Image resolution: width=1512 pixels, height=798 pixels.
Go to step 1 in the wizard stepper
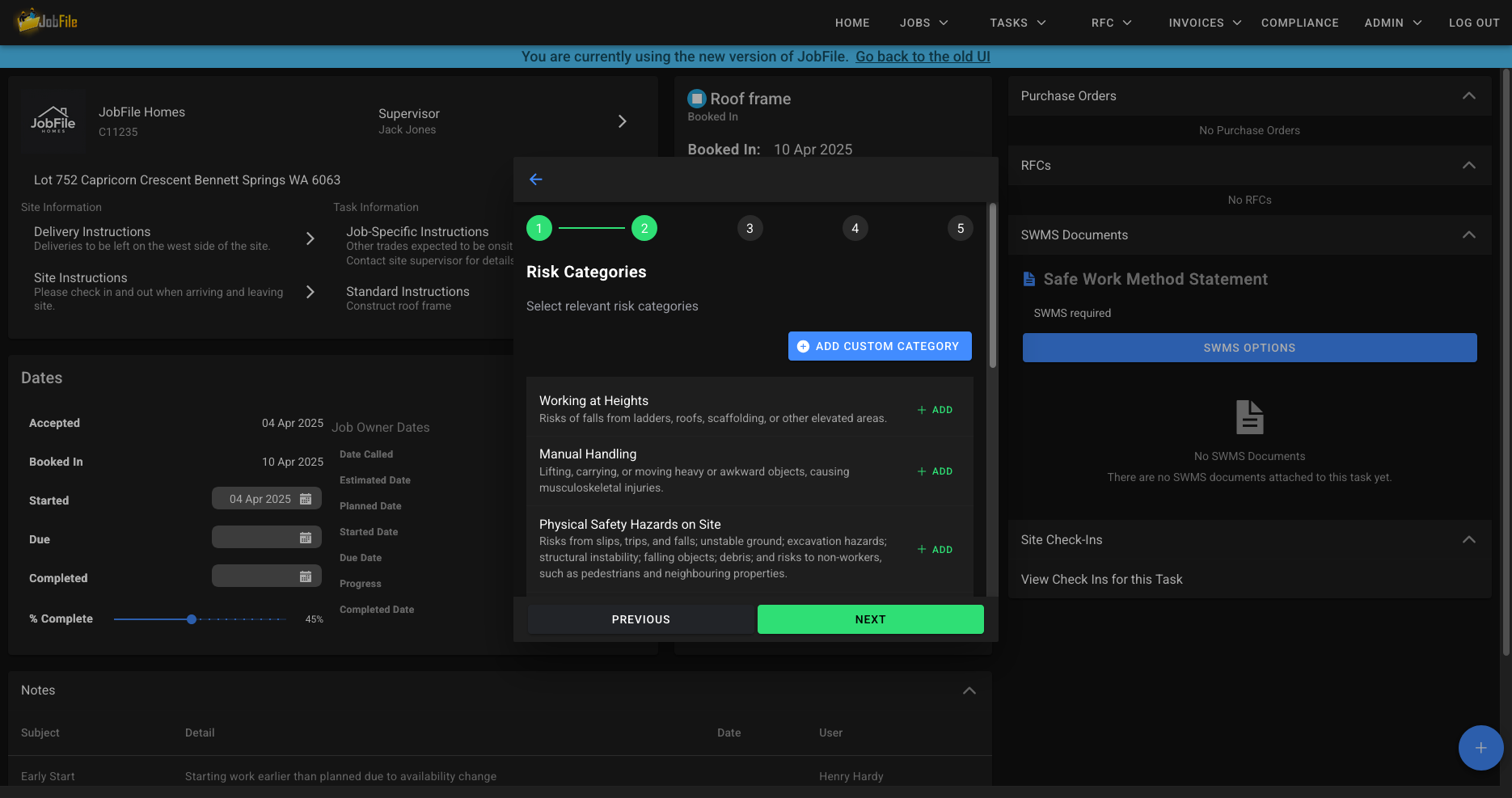click(539, 228)
